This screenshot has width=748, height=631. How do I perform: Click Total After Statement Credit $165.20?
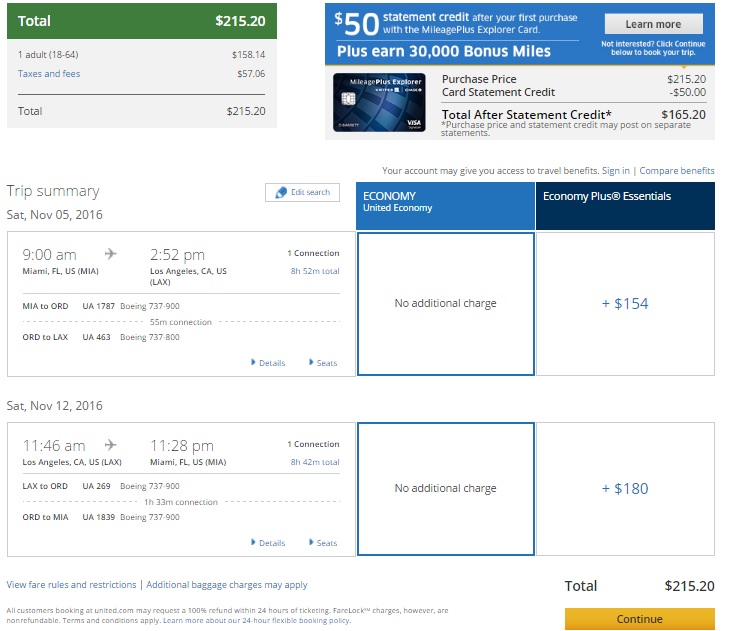click(573, 114)
